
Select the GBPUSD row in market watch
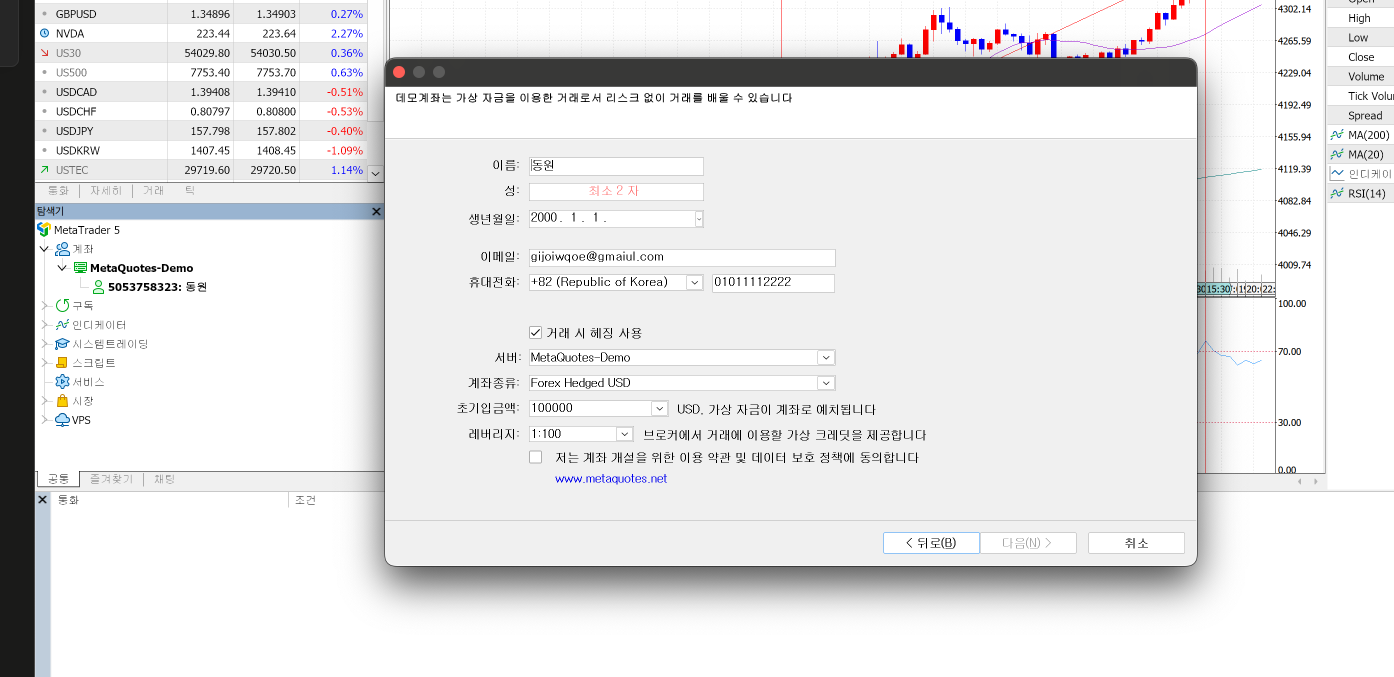click(201, 14)
